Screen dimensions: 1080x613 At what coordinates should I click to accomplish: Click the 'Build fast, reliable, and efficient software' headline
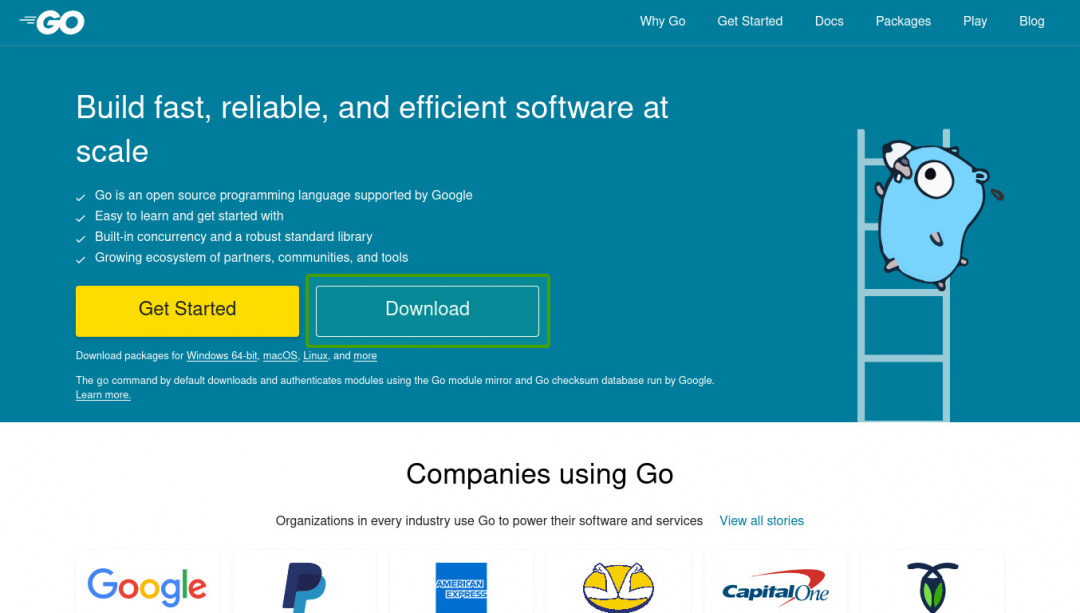click(x=372, y=129)
